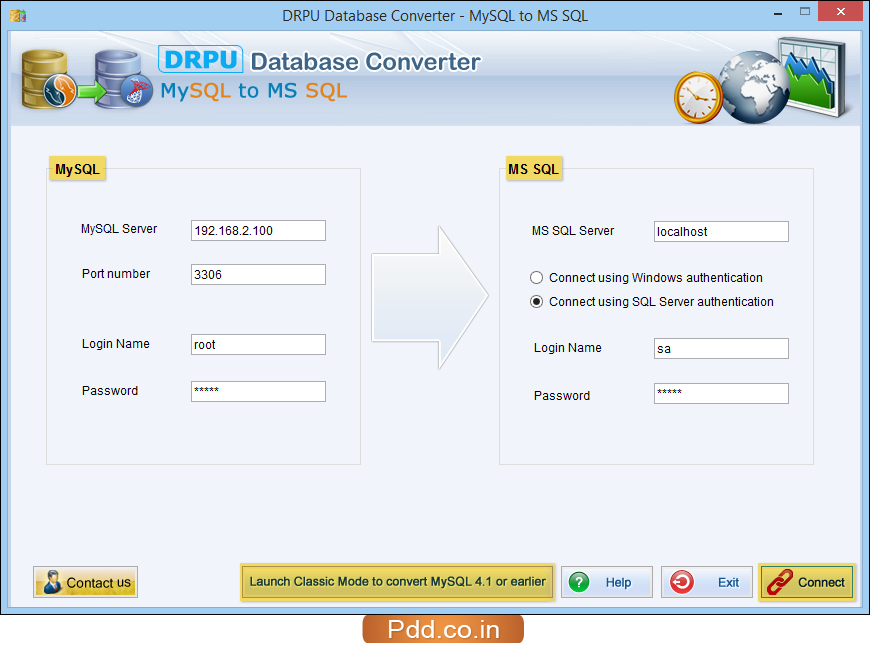Focus the Port number field
The width and height of the screenshot is (870, 650).
[x=259, y=274]
